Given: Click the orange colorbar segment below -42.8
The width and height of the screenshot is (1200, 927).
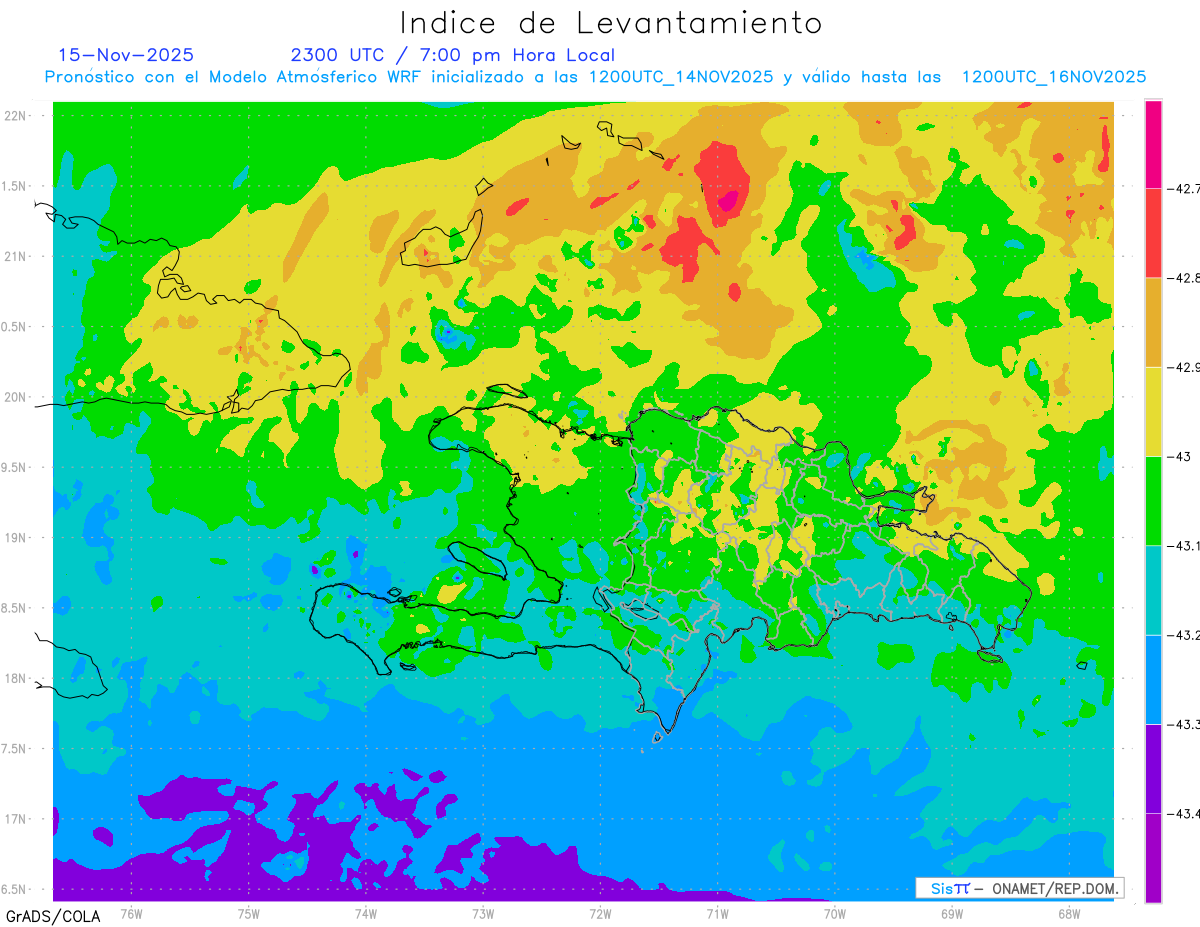Looking at the screenshot, I should pyautogui.click(x=1153, y=322).
